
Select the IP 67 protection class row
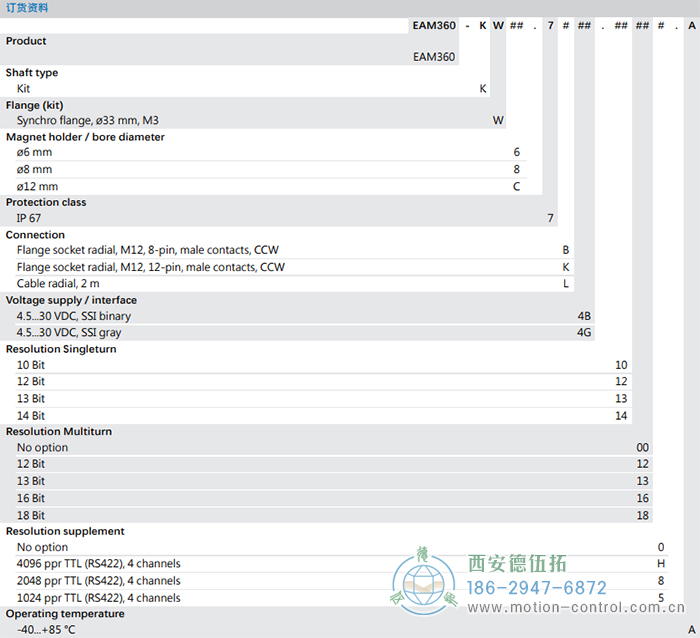tap(29, 218)
